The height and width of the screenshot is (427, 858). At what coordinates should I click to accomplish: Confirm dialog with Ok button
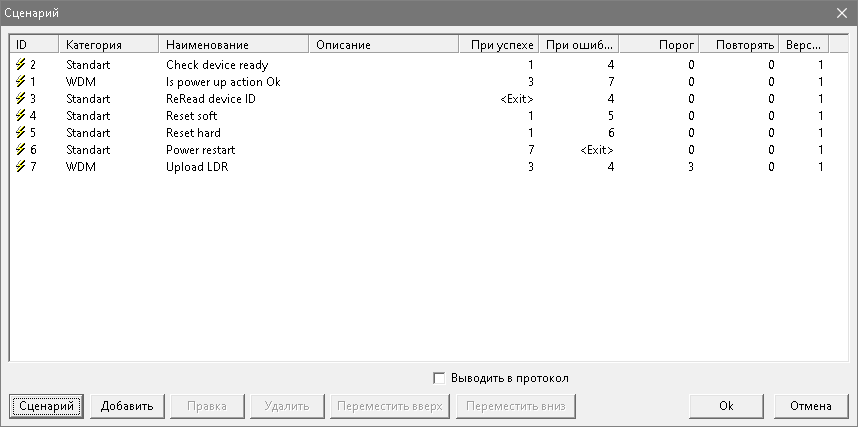(x=727, y=406)
